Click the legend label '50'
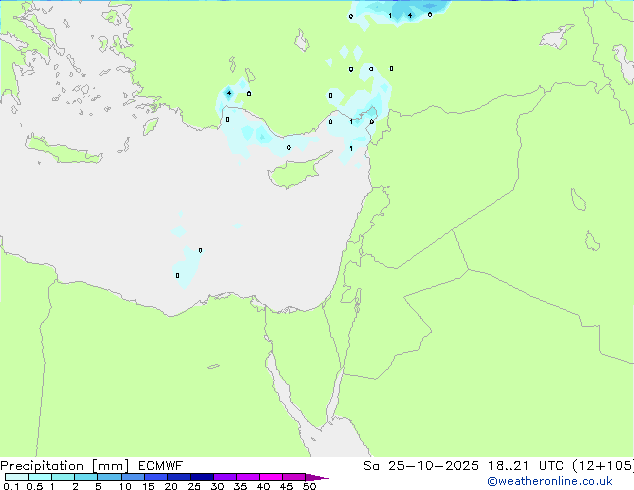Viewport: 634px width, 490px height. pyautogui.click(x=309, y=486)
